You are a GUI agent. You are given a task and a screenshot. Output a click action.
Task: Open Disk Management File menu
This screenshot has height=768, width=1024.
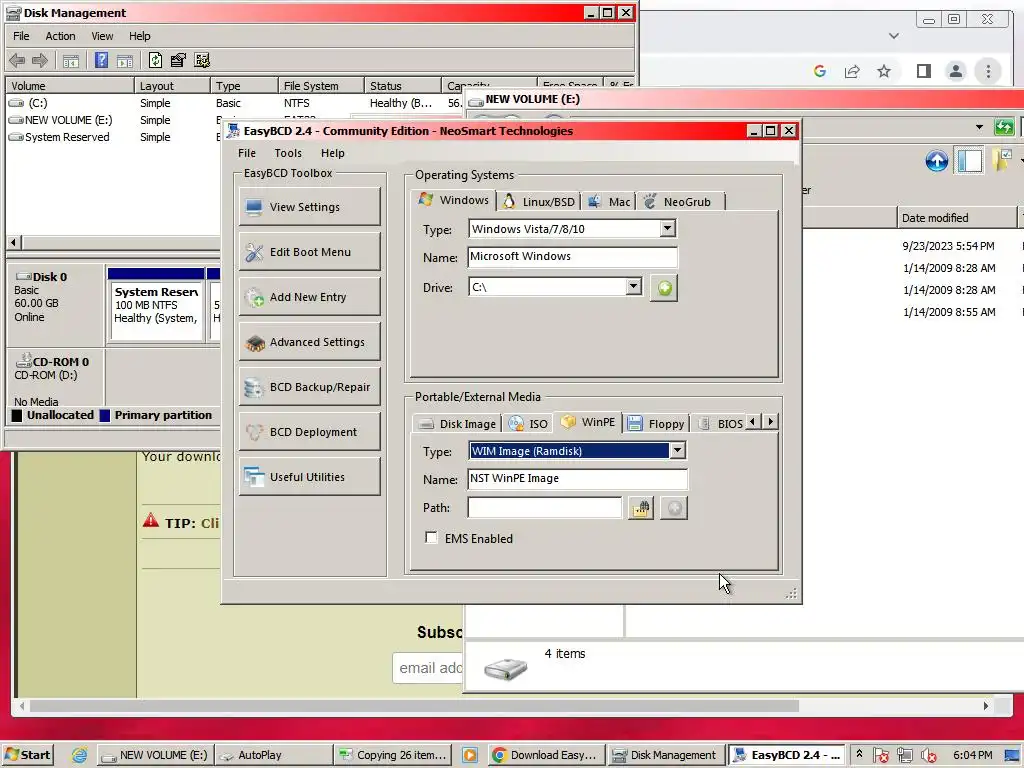[x=21, y=36]
